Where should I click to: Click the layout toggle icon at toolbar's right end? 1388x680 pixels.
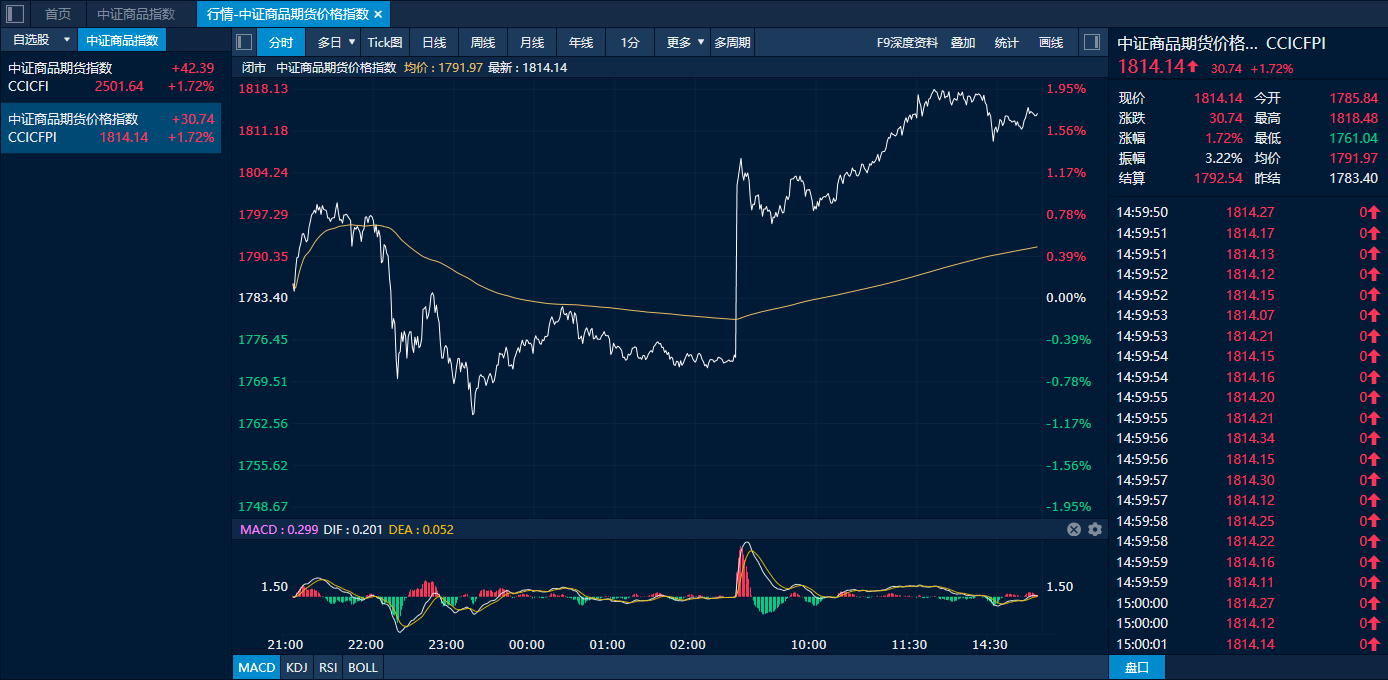point(1091,42)
